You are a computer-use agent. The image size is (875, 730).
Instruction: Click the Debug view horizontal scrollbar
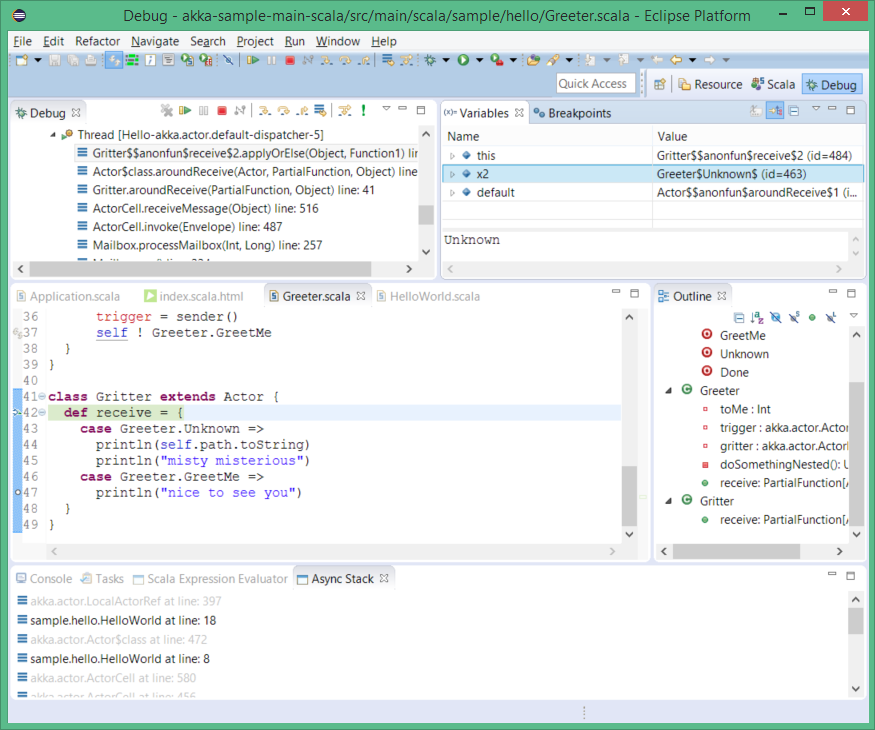(x=200, y=269)
